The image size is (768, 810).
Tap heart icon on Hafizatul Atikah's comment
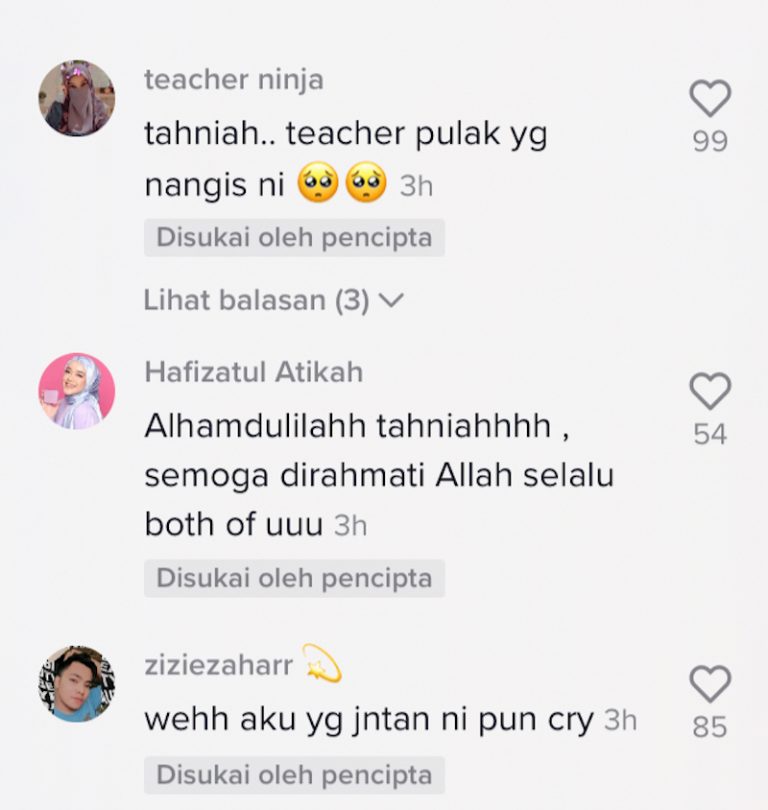pos(710,391)
